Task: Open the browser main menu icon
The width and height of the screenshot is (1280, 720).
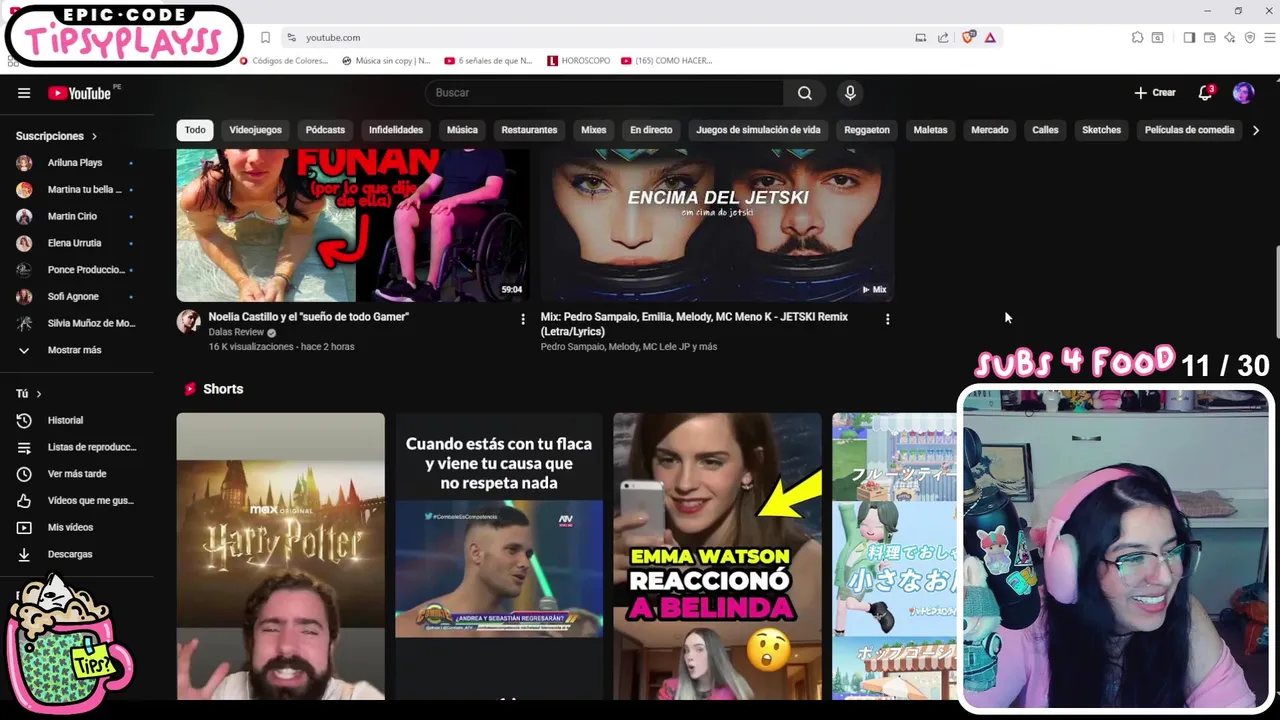Action: click(1270, 37)
